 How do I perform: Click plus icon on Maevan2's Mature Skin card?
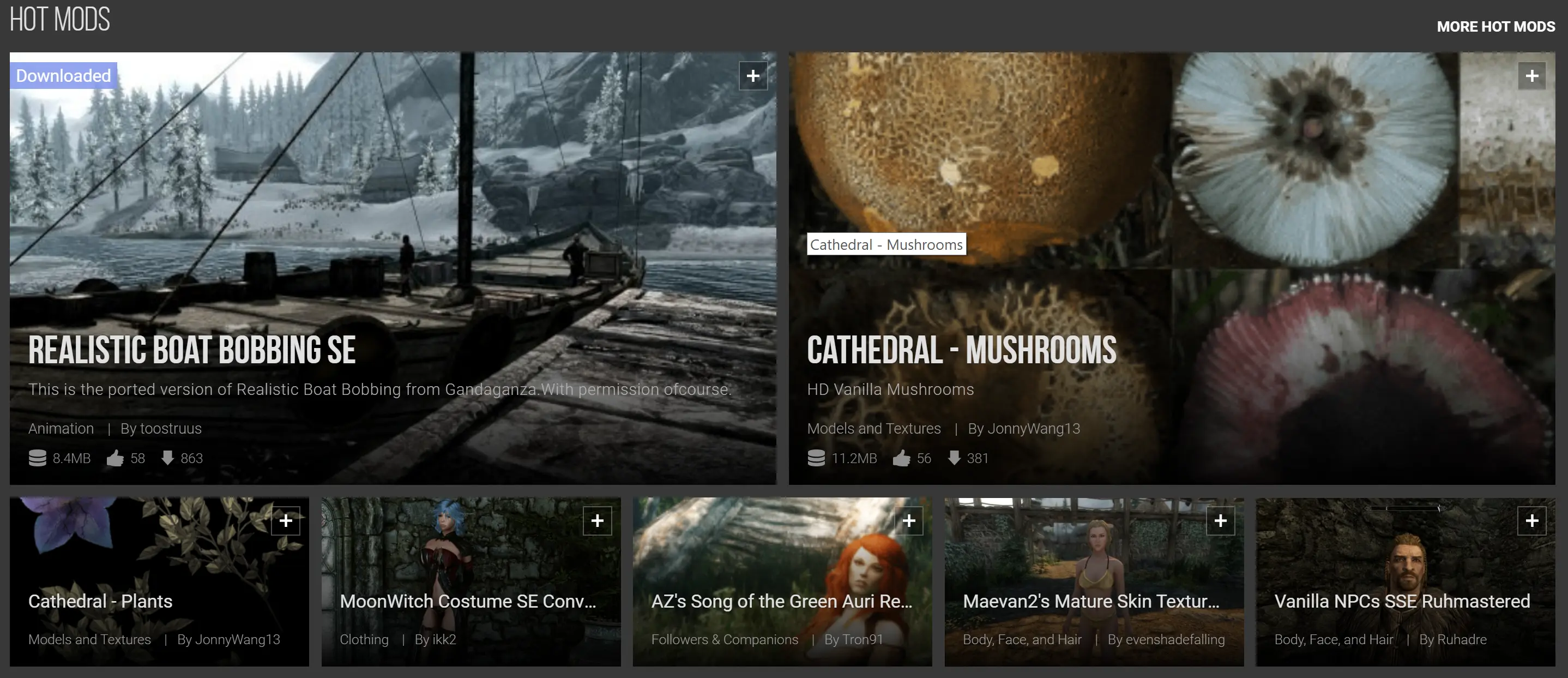[1221, 521]
